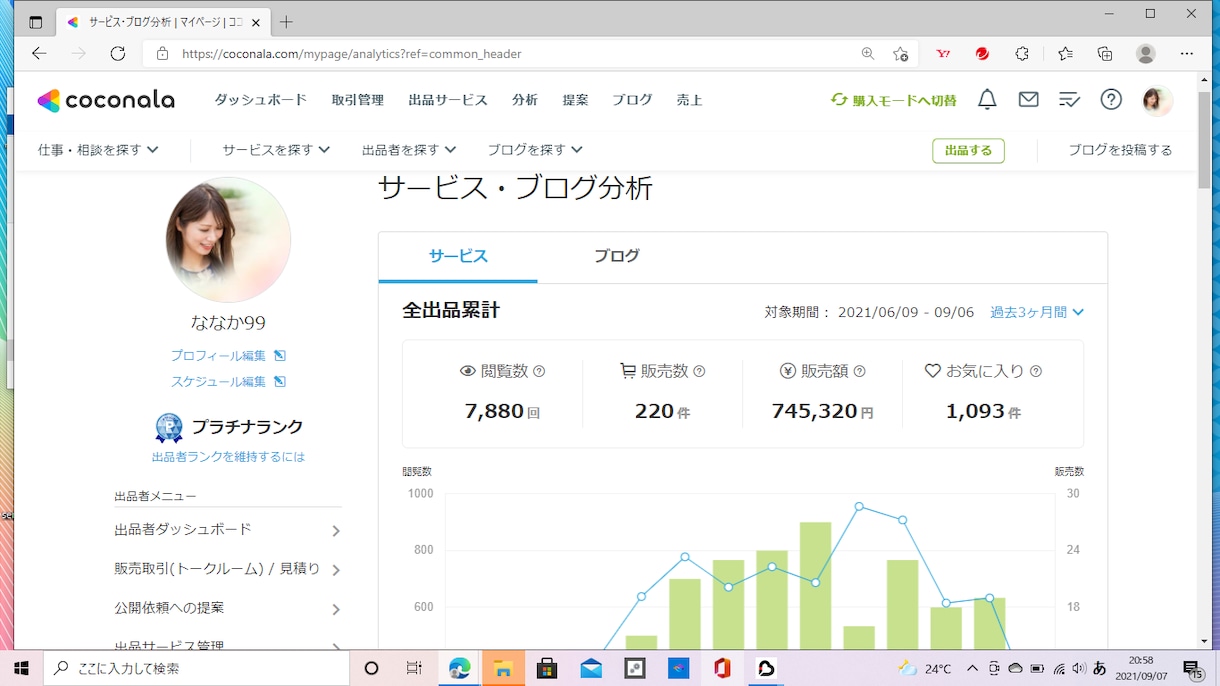Open 売上 in top navigation

point(689,100)
